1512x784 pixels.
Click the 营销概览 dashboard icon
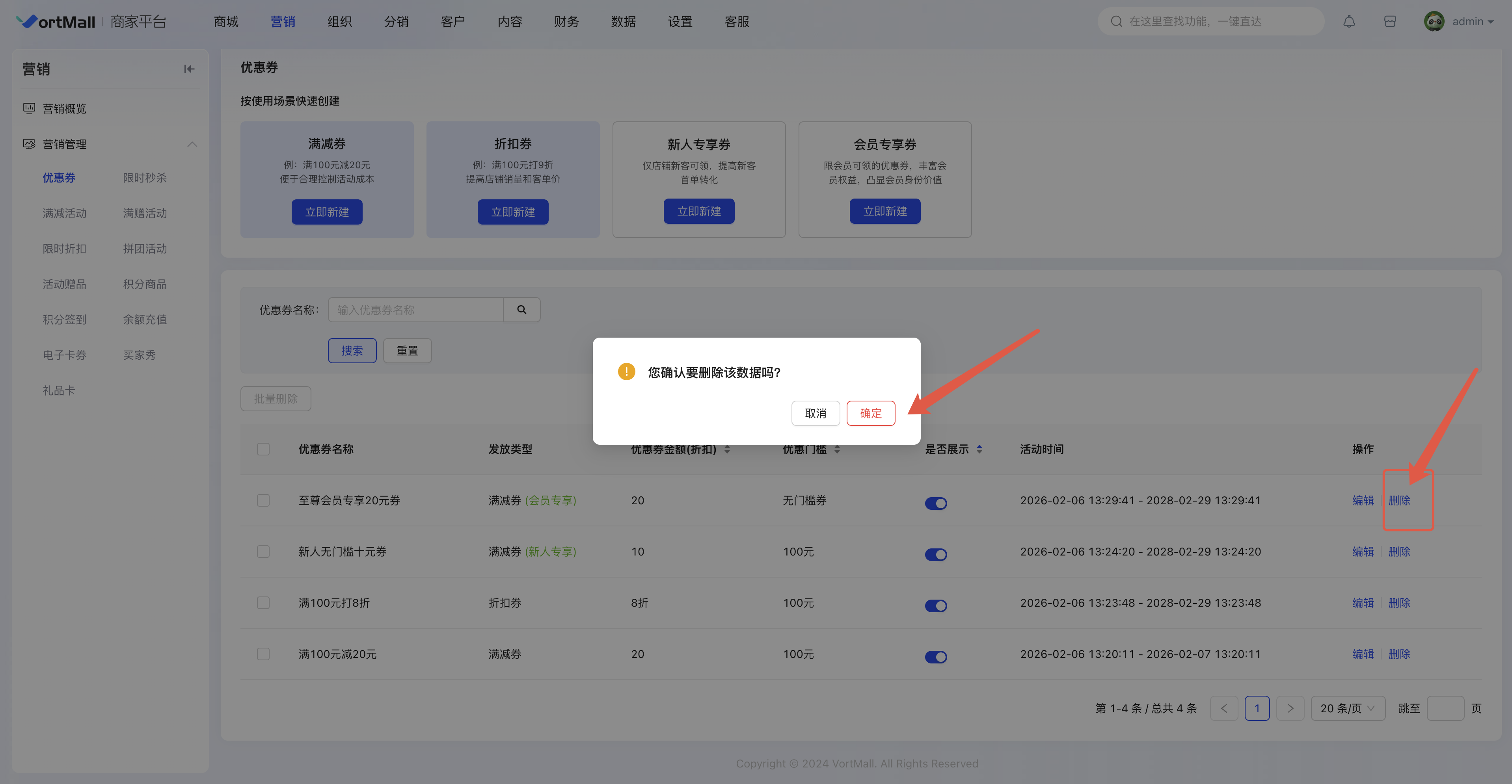[x=29, y=109]
